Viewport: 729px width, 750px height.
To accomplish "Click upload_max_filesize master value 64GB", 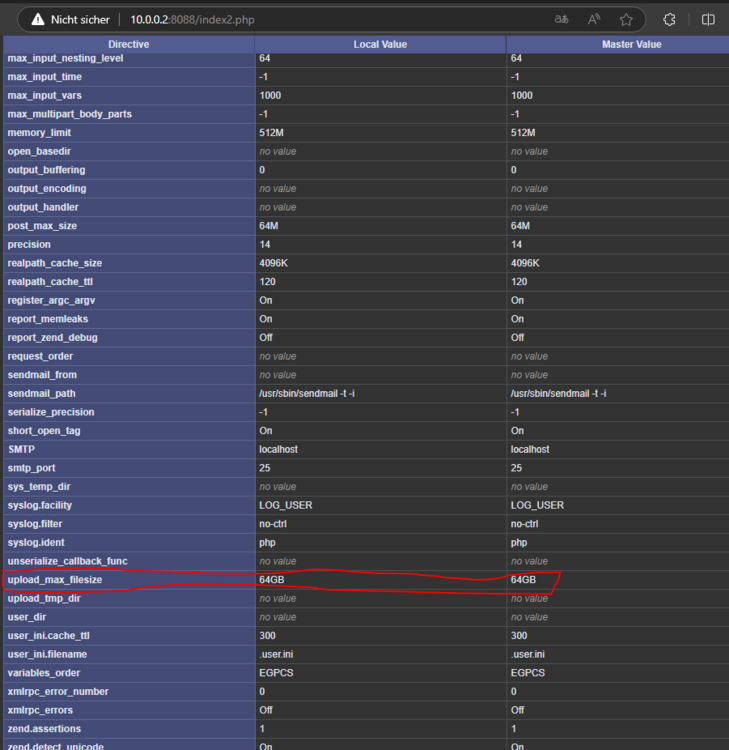I will (x=523, y=580).
